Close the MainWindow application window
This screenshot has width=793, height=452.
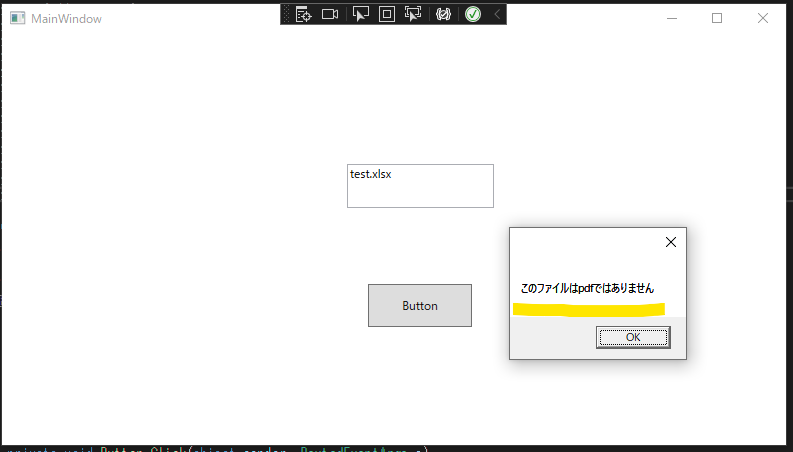coord(762,18)
